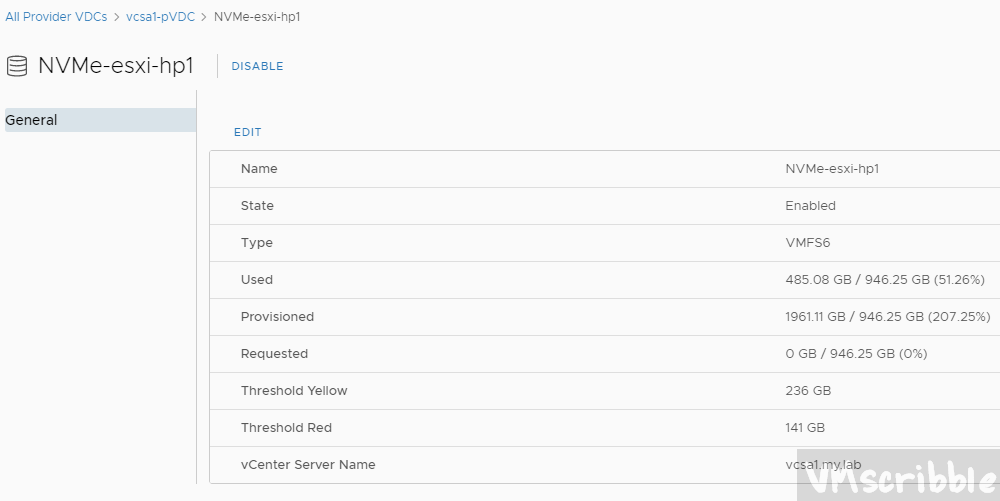
Task: Click the first breadcrumb chevron separator
Action: tap(117, 17)
